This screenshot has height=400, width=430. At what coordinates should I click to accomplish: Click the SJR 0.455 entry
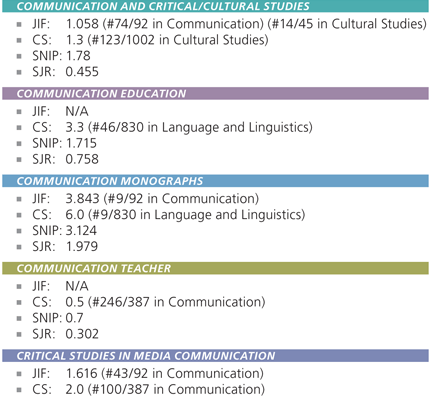tap(65, 72)
